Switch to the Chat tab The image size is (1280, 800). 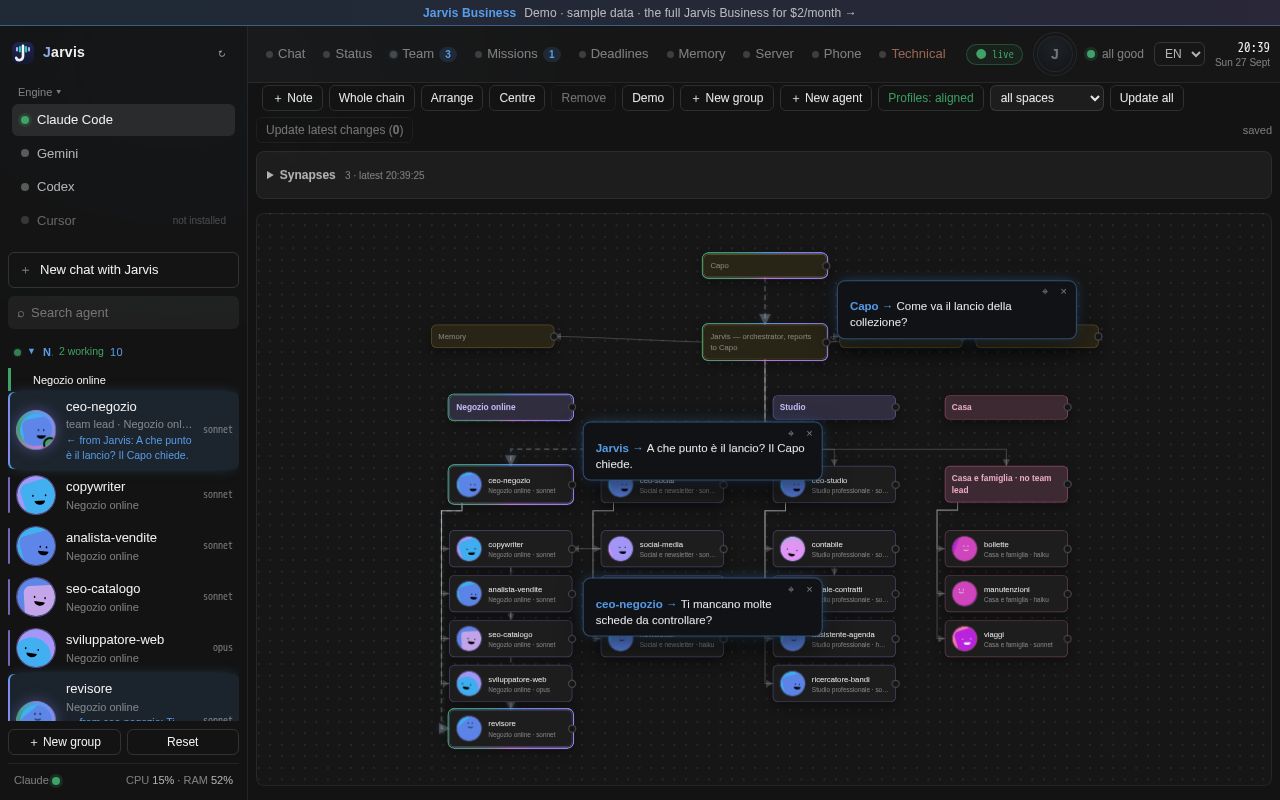pos(286,54)
